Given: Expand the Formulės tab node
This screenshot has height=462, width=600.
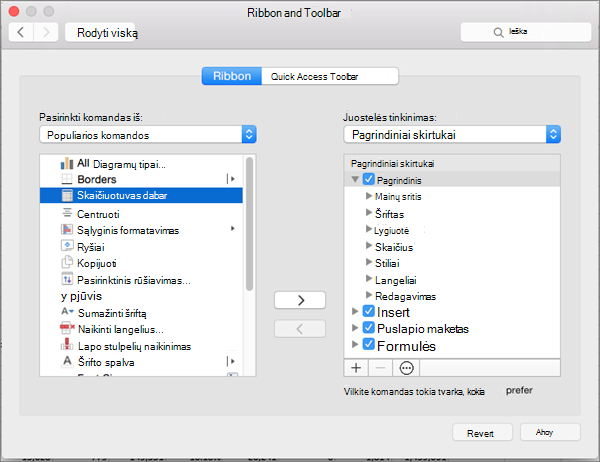Looking at the screenshot, I should coord(355,344).
